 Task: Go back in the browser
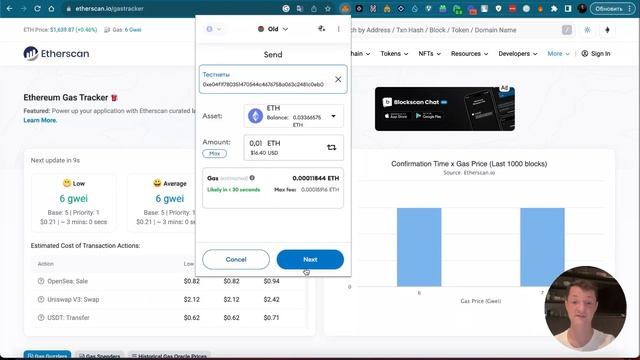point(9,8)
